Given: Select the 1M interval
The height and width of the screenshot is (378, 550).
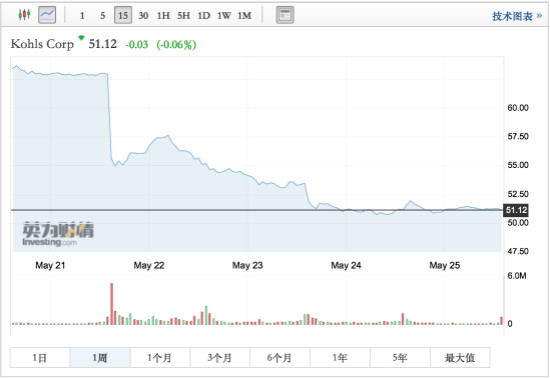Looking at the screenshot, I should click(x=244, y=16).
